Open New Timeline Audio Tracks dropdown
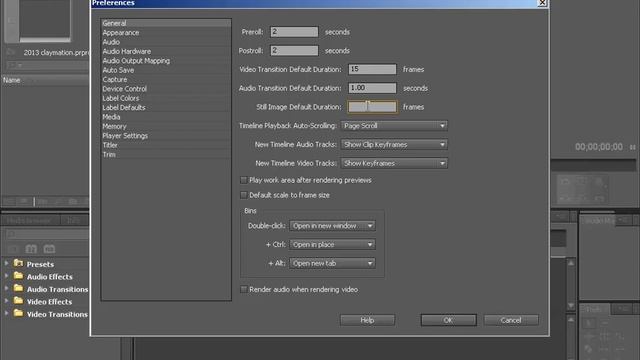 pyautogui.click(x=394, y=144)
